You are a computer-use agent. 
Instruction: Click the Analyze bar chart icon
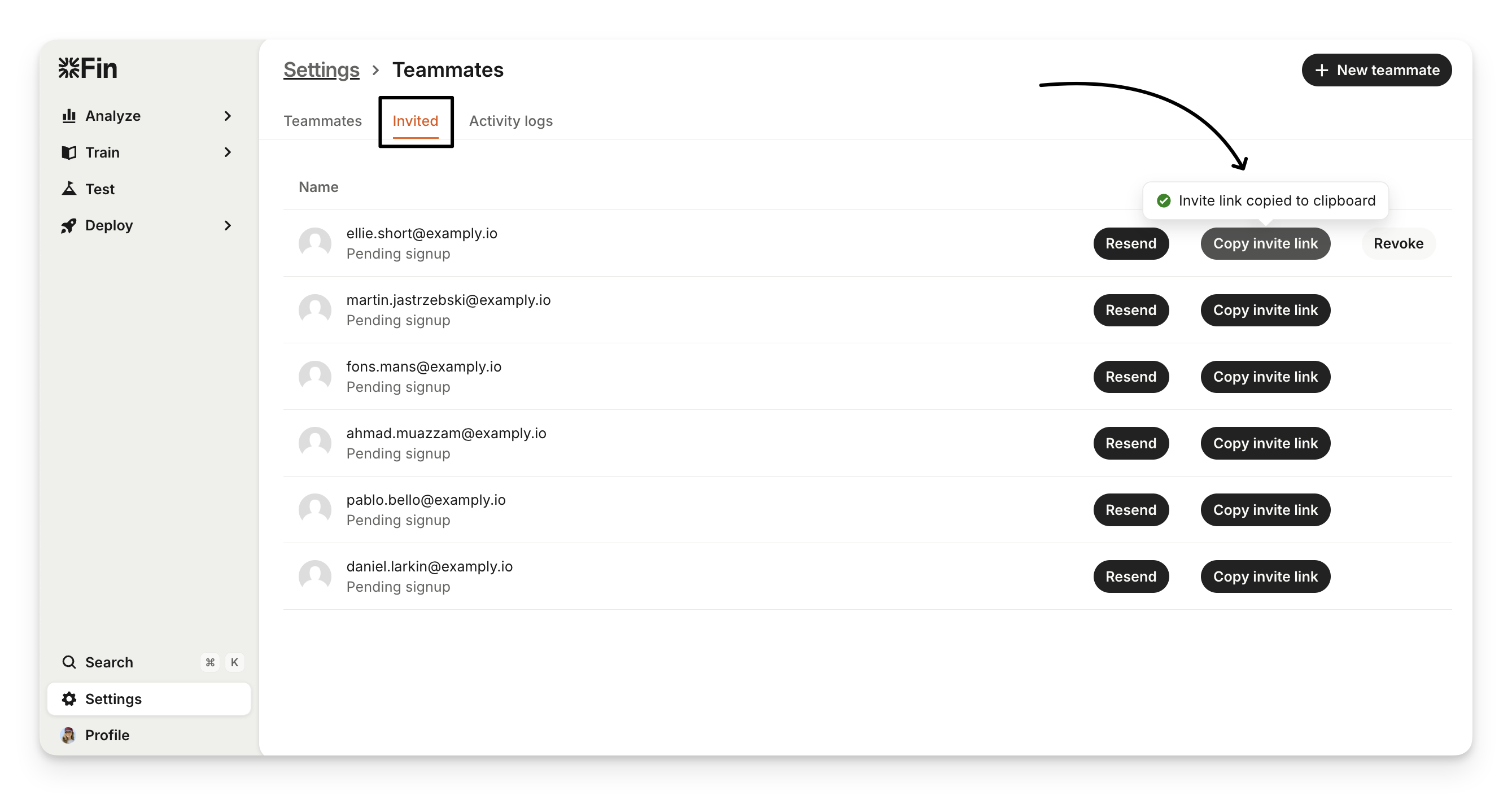click(69, 116)
